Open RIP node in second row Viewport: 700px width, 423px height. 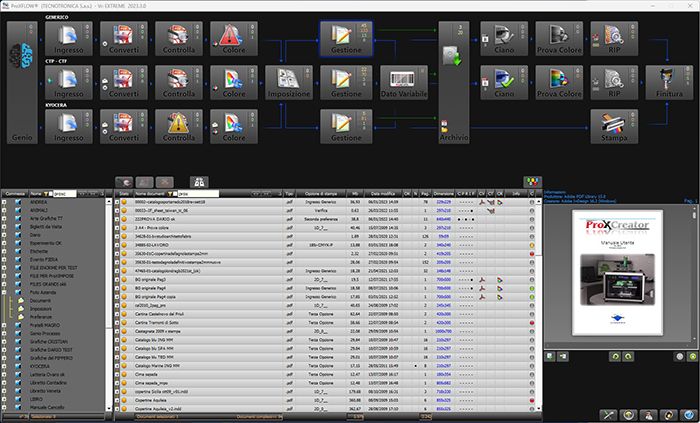(614, 83)
